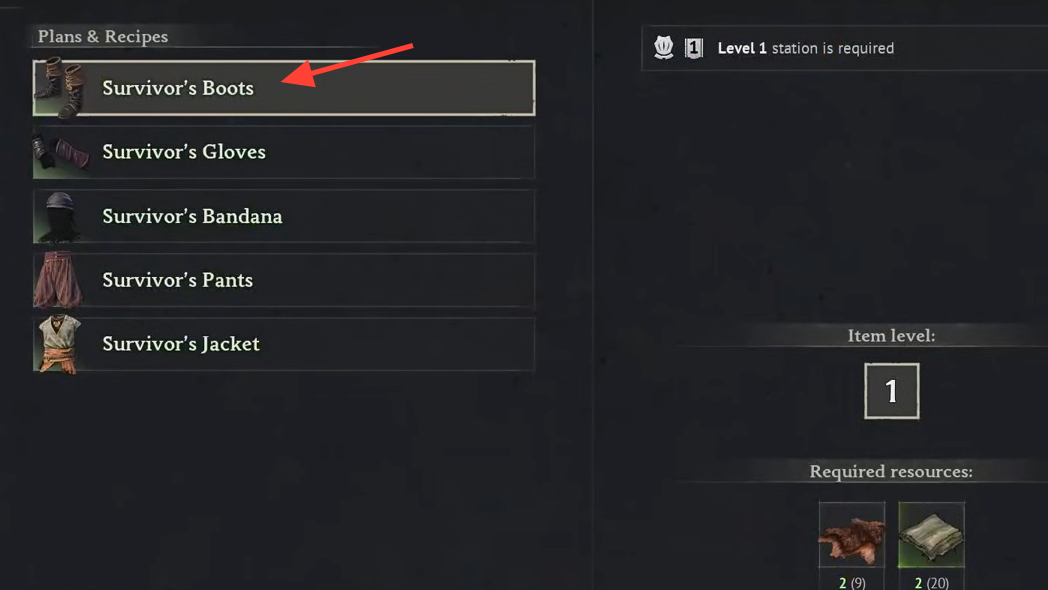1048x590 pixels.
Task: Click the "Level 1 station is required" text
Action: [x=805, y=48]
